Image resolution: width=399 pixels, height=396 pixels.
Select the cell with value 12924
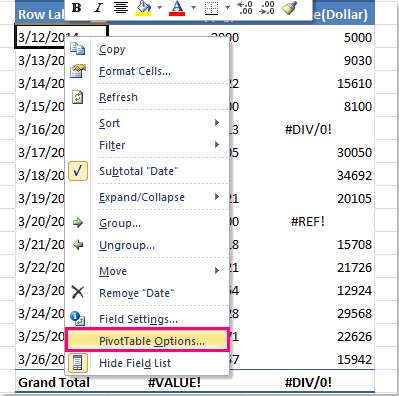[x=354, y=291]
